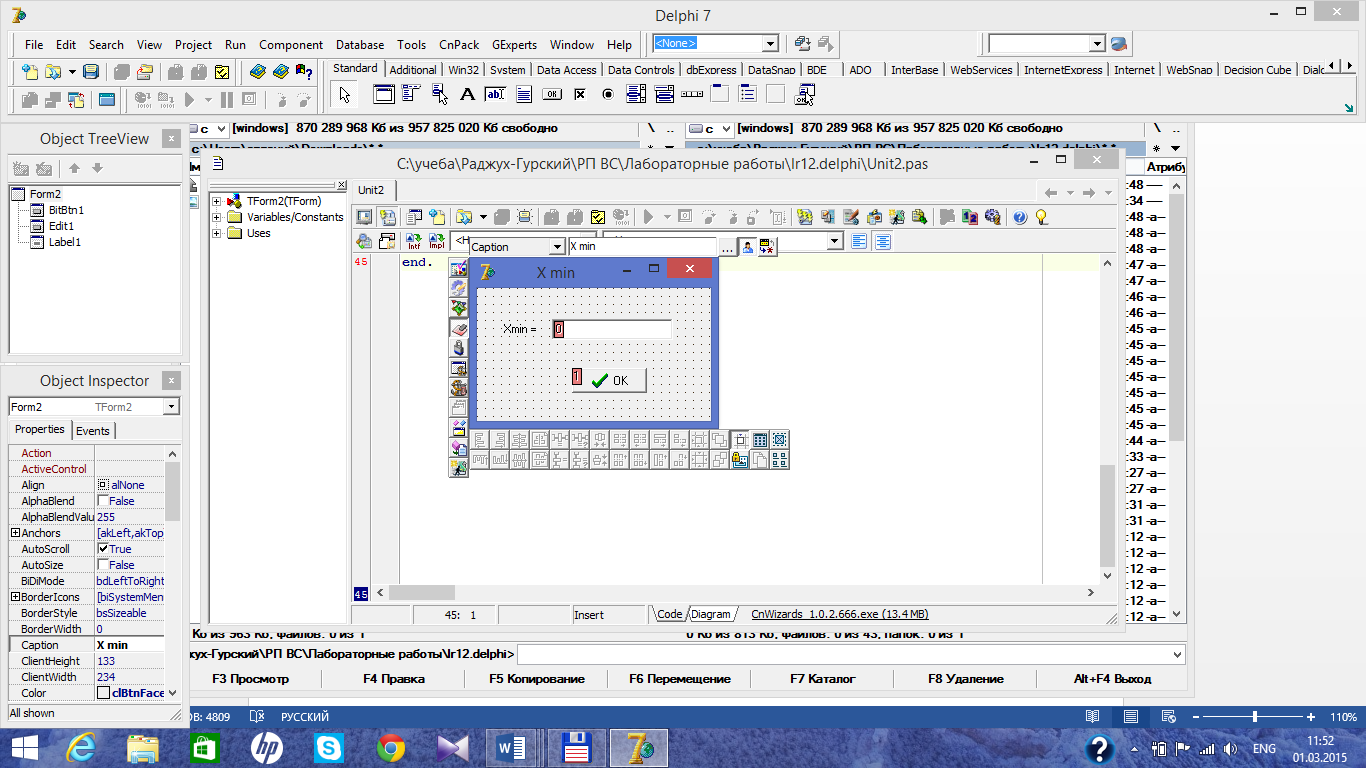Toggle the AutoScroll checkbox
The height and width of the screenshot is (768, 1366).
point(103,549)
